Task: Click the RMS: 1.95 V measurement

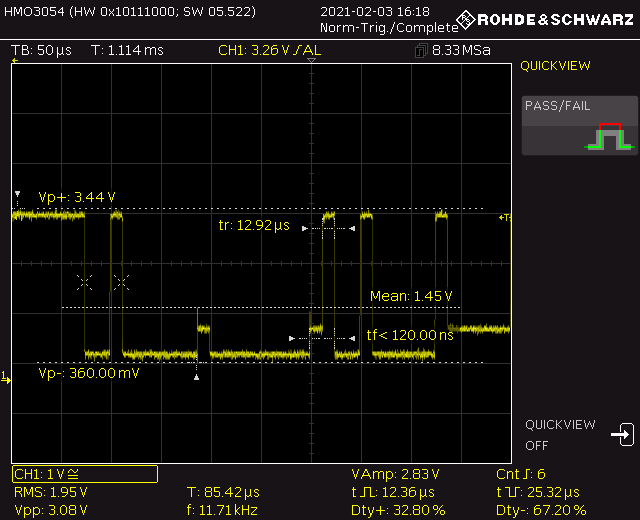Action: pos(51,492)
